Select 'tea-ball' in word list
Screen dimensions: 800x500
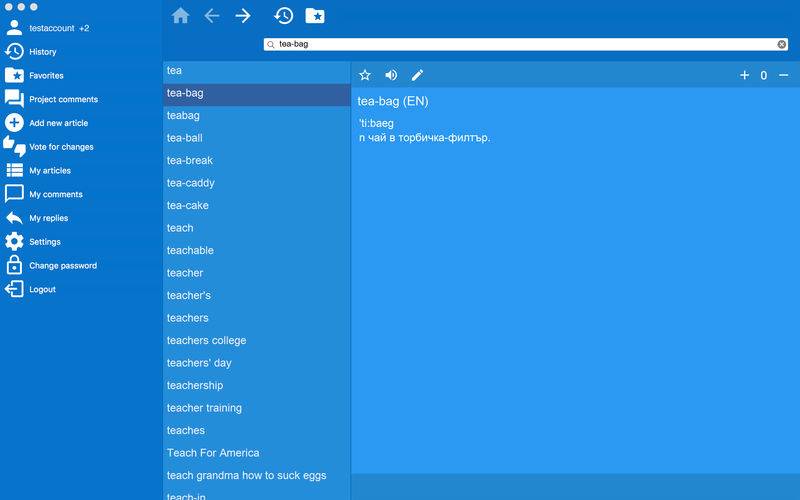[257, 138]
